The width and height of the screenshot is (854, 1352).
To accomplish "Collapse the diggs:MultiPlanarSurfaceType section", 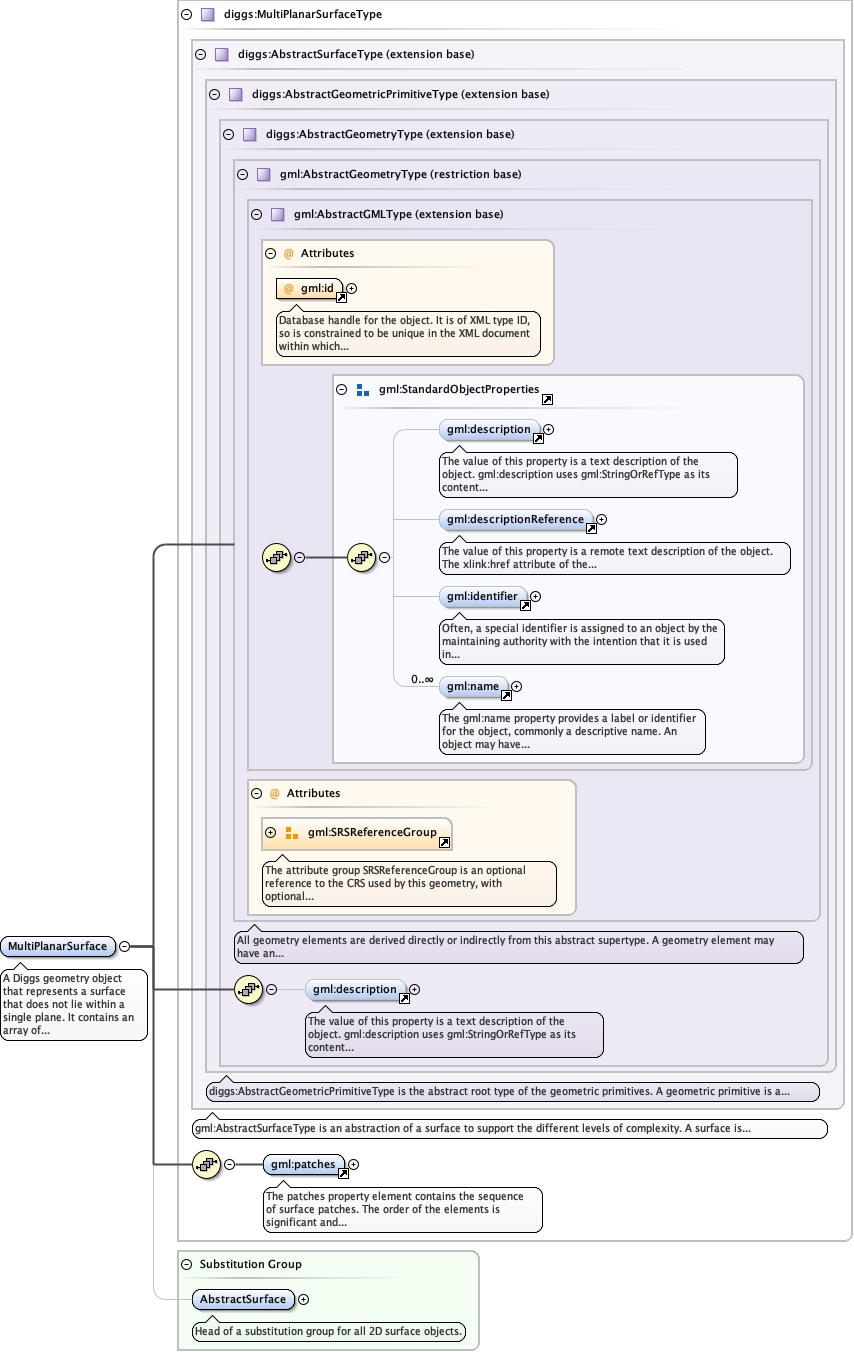I will coord(186,15).
